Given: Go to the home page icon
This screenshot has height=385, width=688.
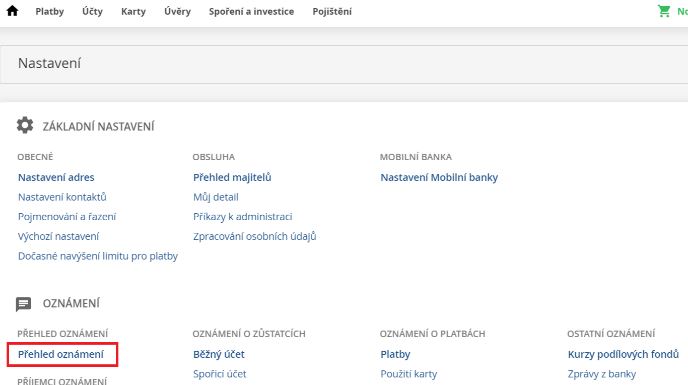Looking at the screenshot, I should pos(12,11).
